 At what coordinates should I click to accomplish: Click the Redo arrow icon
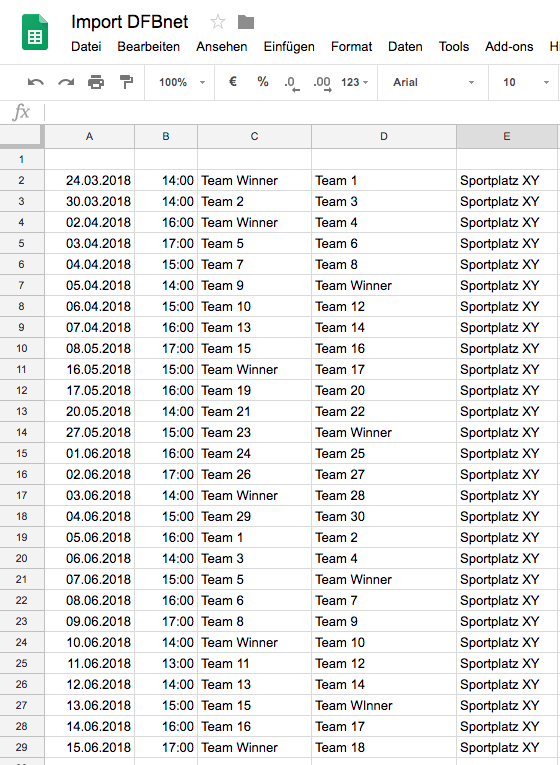(66, 82)
